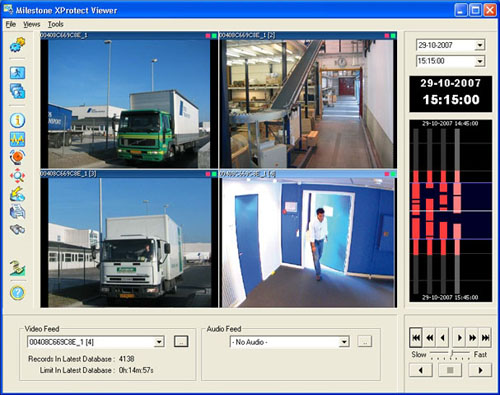Select the white truck camera view
Screen dimensions: 500x395
pos(129,242)
